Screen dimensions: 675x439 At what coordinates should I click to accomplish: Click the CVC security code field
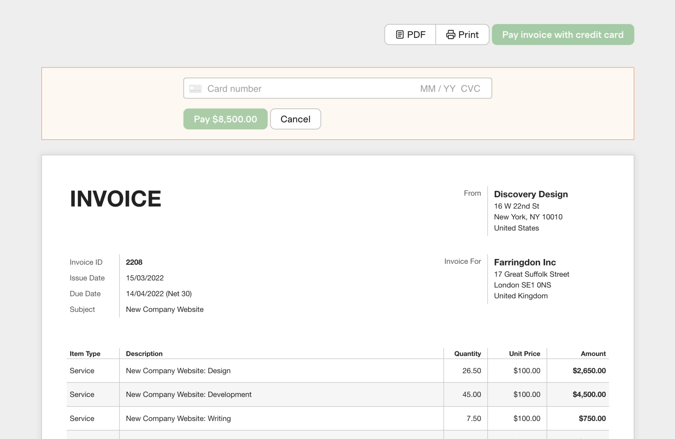tap(470, 89)
